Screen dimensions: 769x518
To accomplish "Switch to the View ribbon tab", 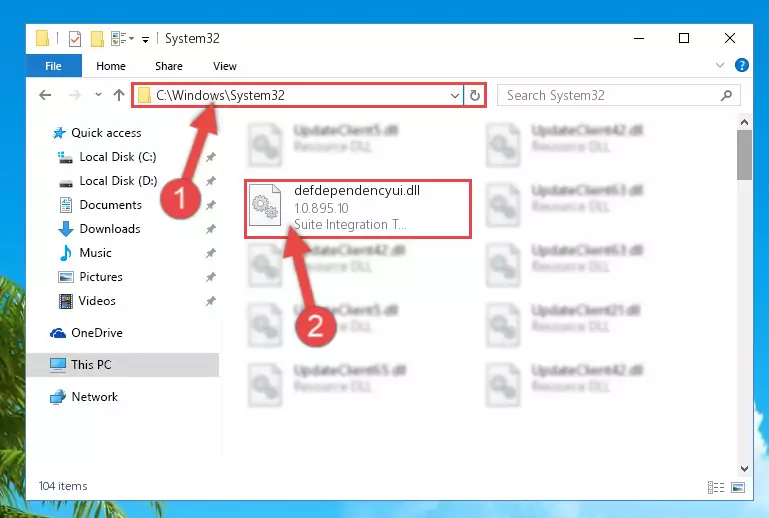I will [225, 66].
